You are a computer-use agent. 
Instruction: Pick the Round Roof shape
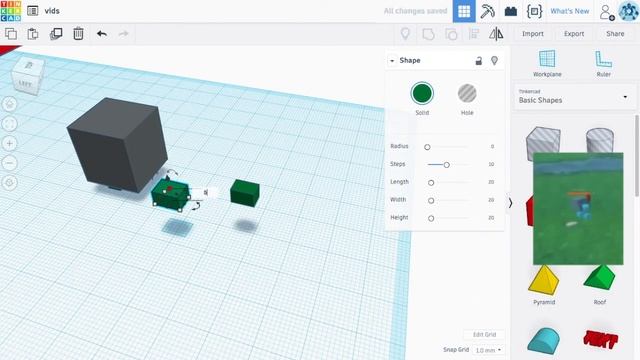544,340
